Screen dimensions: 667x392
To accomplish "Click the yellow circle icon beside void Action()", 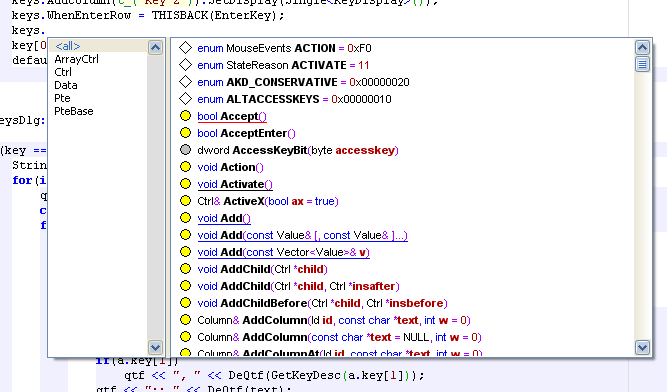I will pos(185,167).
